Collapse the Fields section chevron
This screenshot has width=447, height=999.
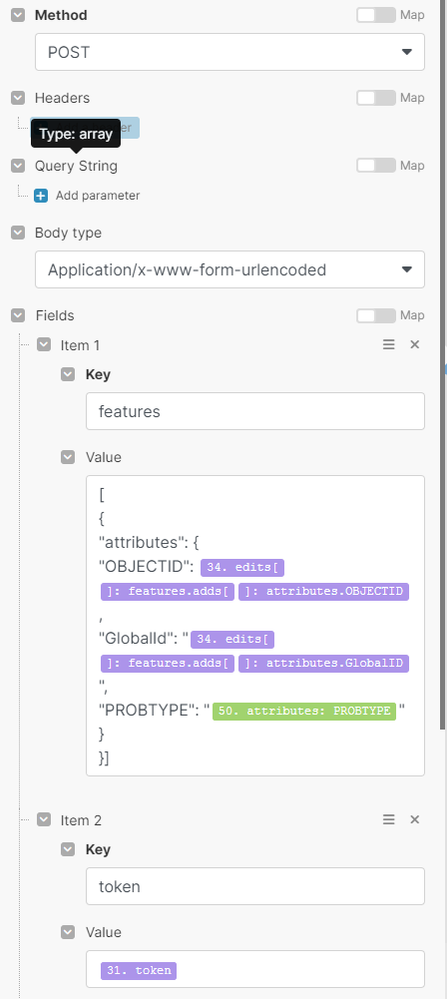click(18, 315)
